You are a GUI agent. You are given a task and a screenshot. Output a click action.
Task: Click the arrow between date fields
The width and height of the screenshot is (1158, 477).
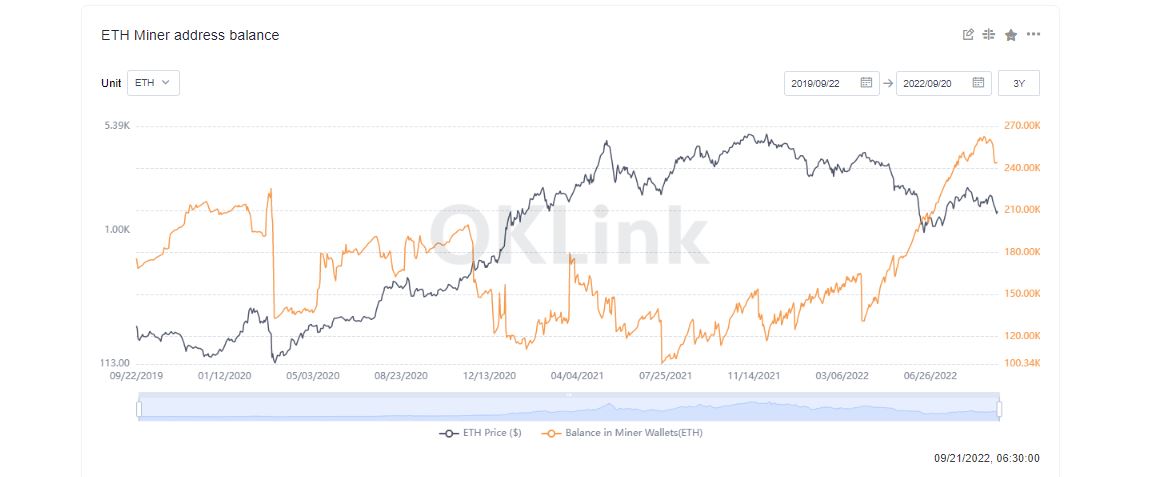click(888, 83)
